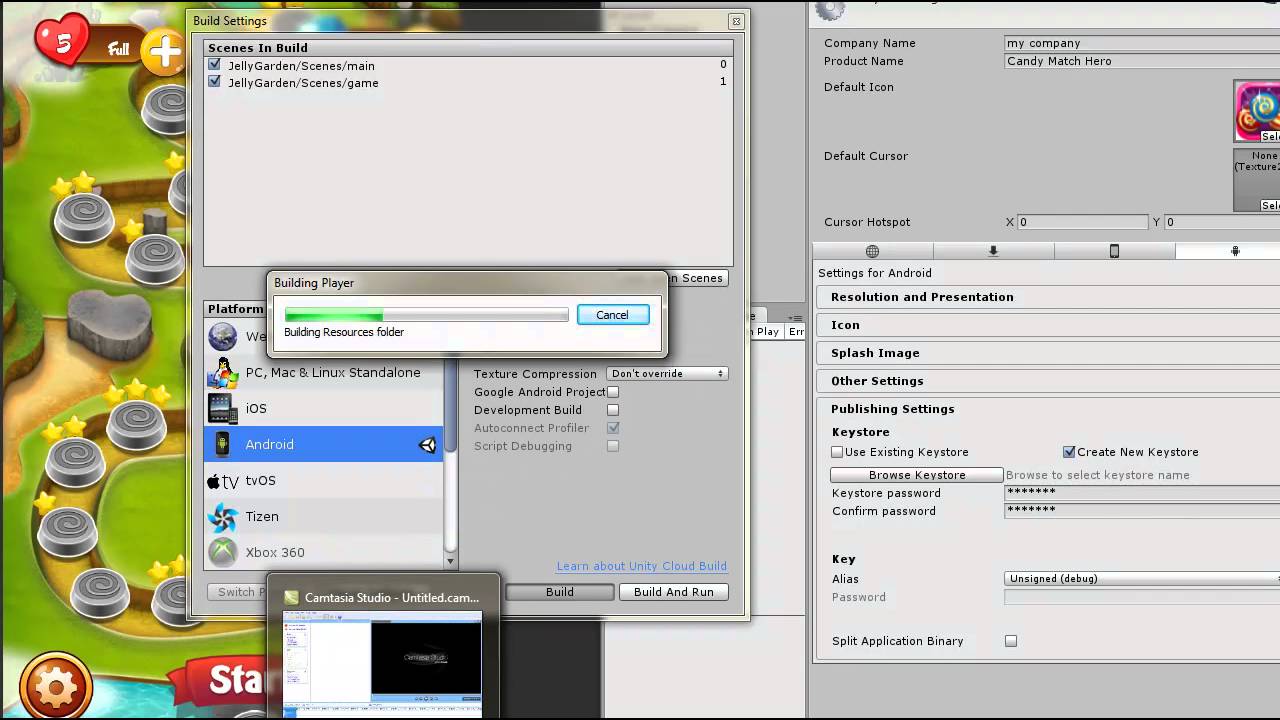Switch to standalone download-arrow settings tab

point(993,251)
